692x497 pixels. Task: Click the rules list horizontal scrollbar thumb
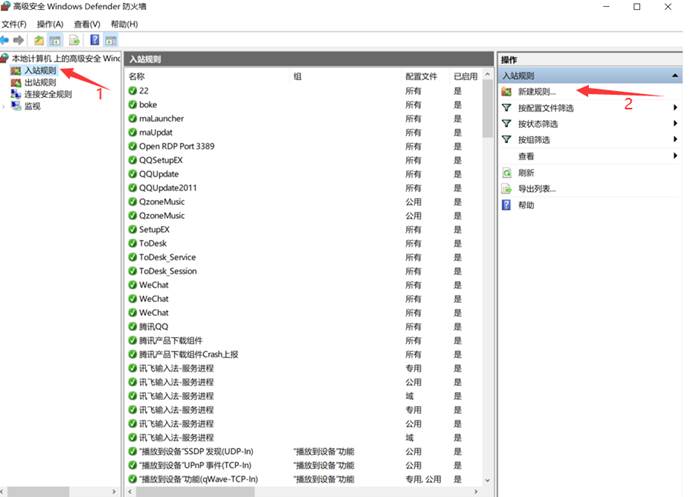tap(195, 491)
